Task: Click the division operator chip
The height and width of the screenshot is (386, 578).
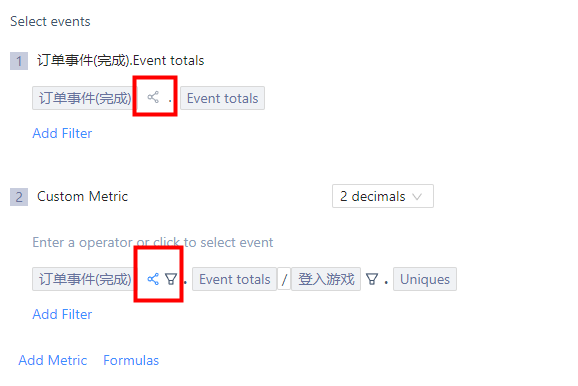Action: pos(284,279)
